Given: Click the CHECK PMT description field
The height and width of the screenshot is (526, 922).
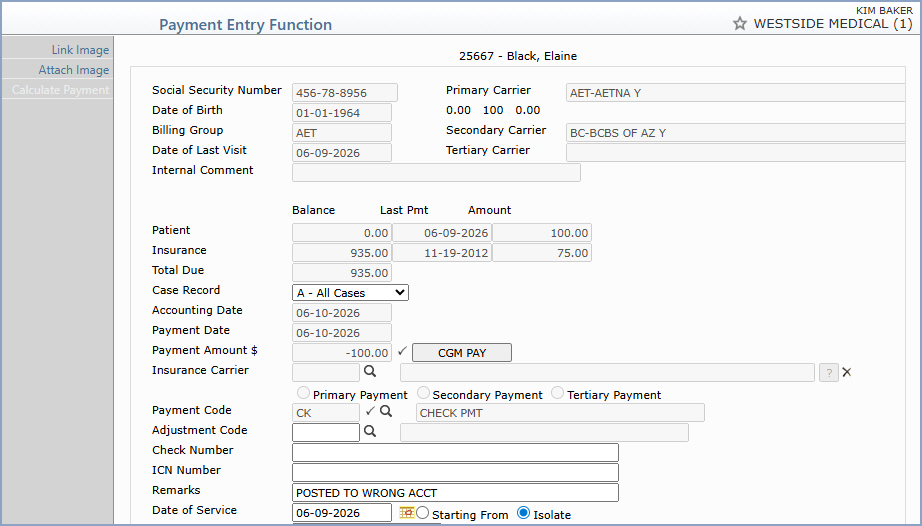Looking at the screenshot, I should pos(560,413).
